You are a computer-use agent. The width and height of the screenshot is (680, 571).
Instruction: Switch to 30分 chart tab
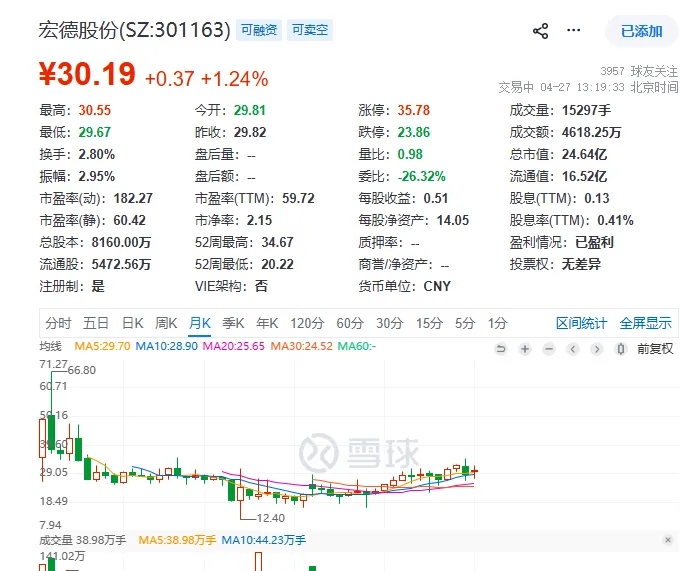pyautogui.click(x=389, y=323)
